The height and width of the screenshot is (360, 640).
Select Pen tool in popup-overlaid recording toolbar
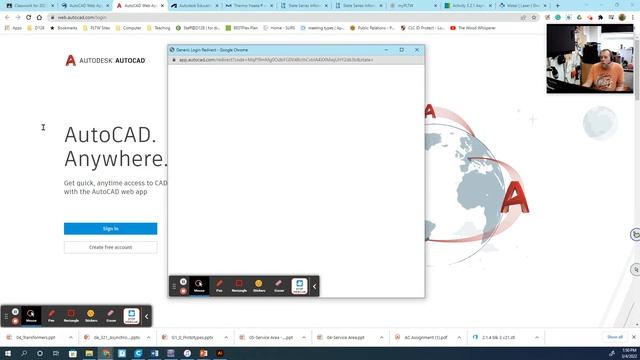(x=219, y=286)
